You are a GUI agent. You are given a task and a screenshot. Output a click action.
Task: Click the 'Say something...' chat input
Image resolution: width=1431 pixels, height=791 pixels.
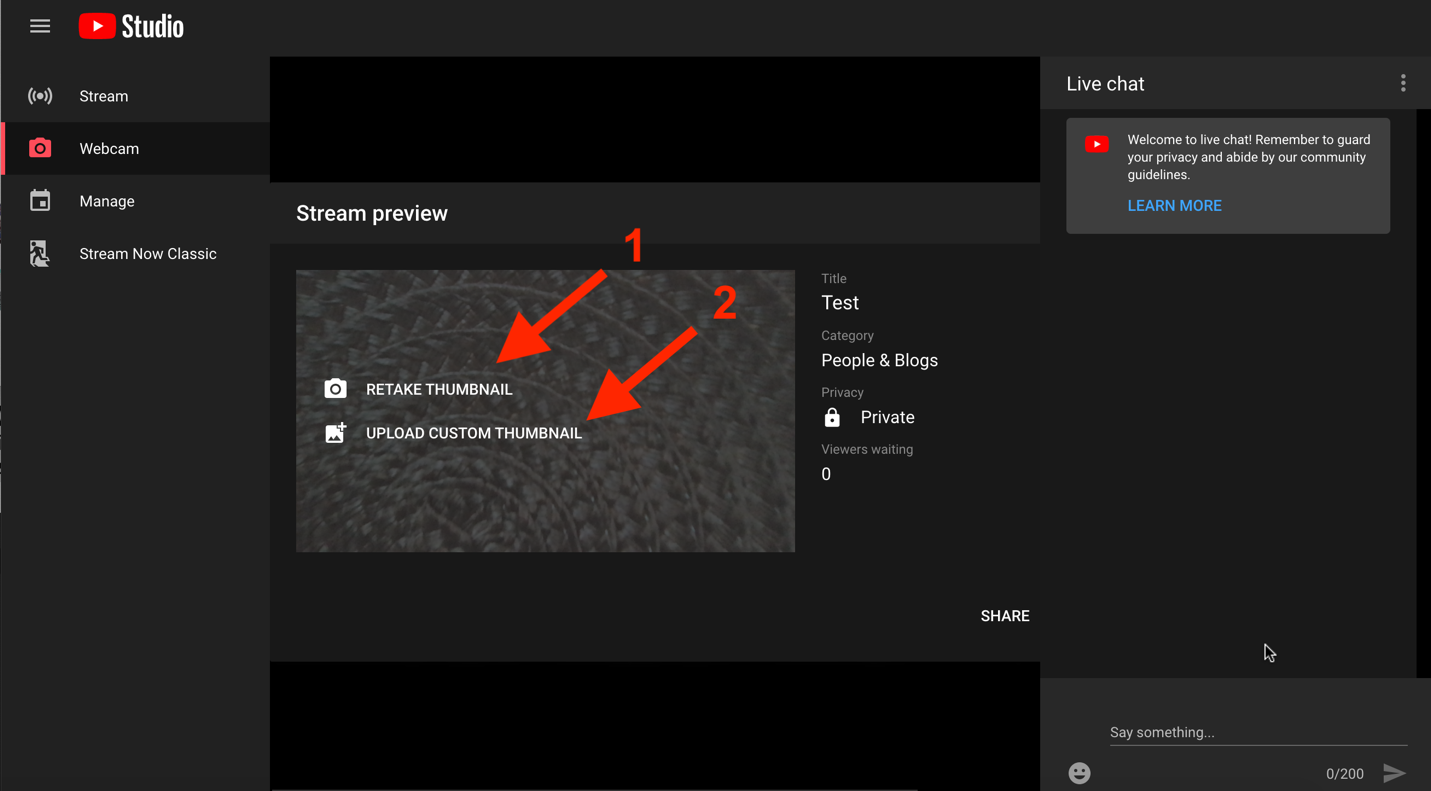1258,732
